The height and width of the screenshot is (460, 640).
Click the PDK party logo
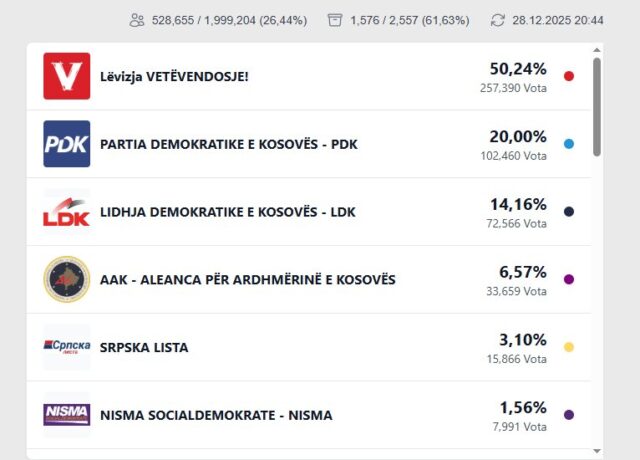click(x=67, y=144)
